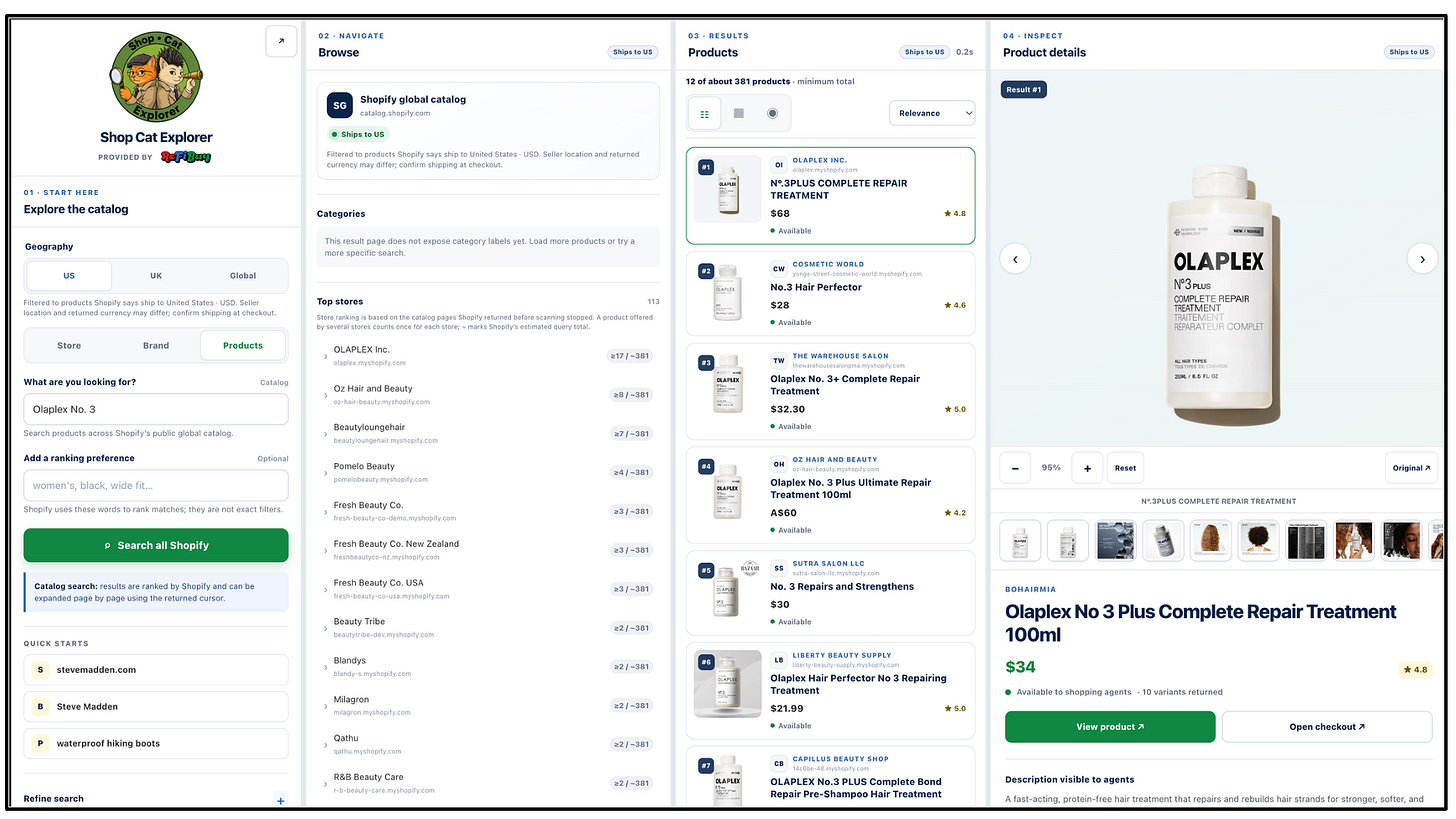Switch results to circular view icon
The image size is (1456, 819).
coord(772,114)
